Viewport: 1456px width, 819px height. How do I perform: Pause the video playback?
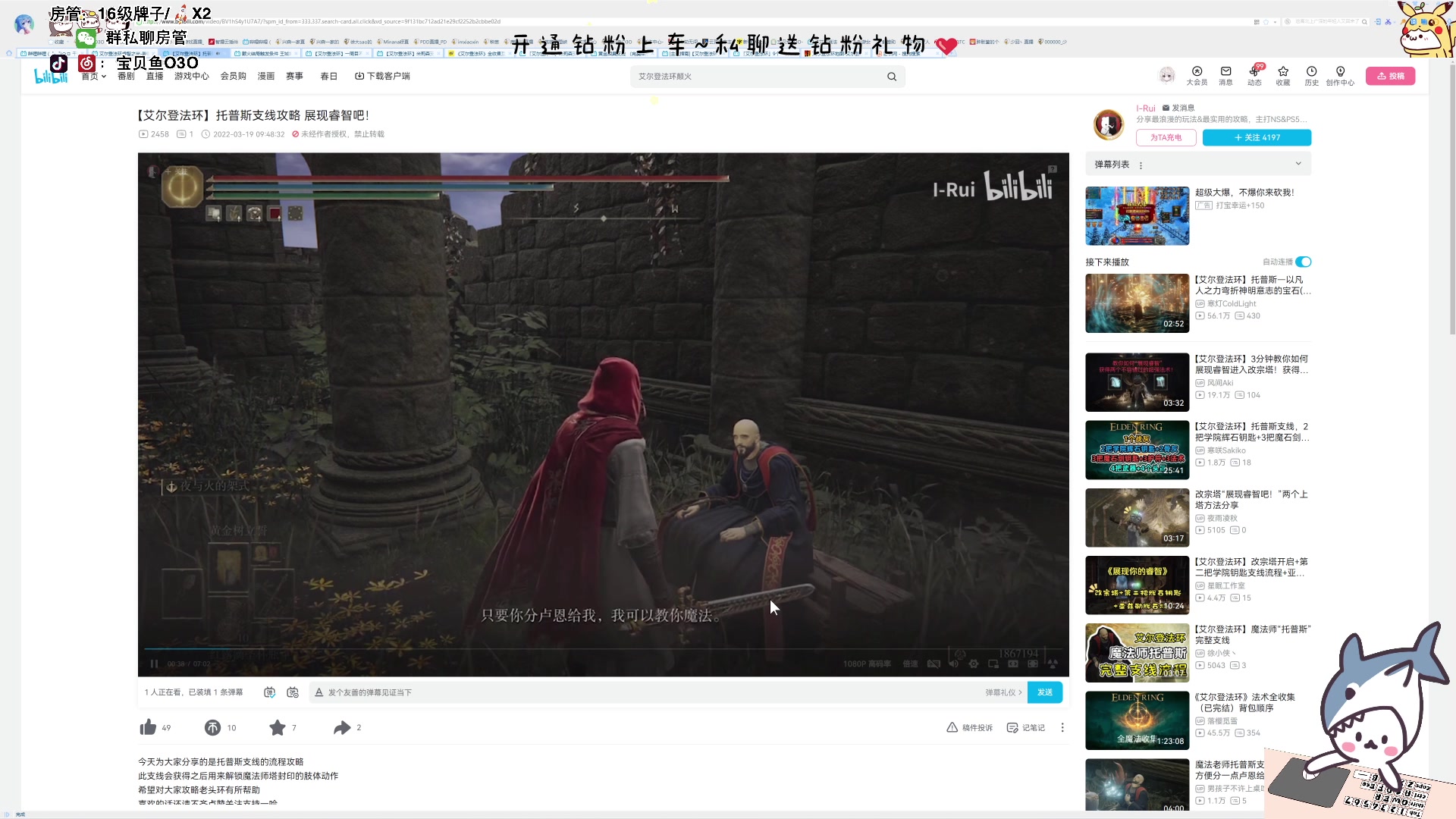[154, 664]
